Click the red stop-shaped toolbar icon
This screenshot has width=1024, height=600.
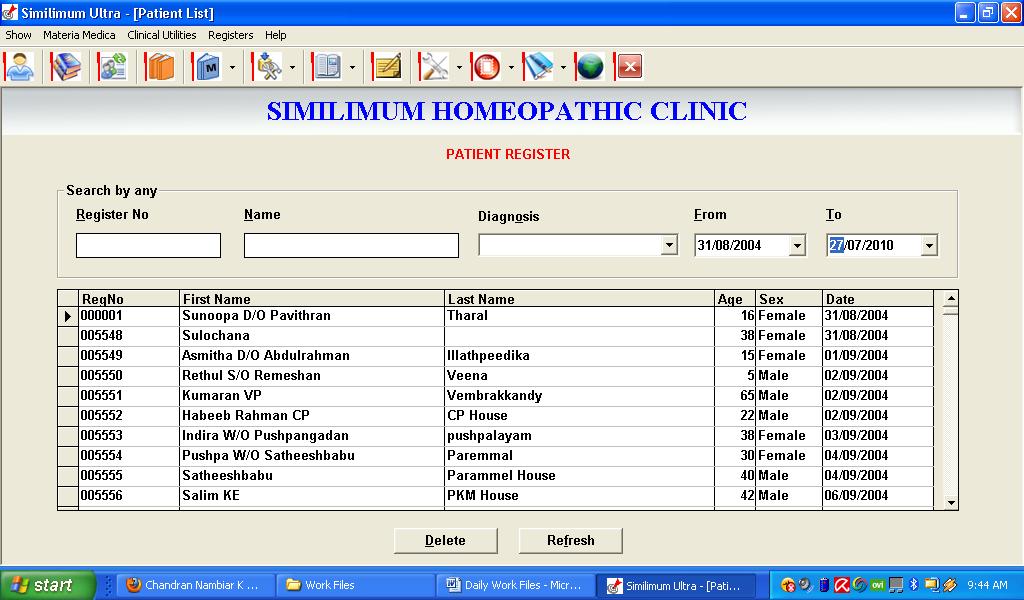[x=486, y=67]
